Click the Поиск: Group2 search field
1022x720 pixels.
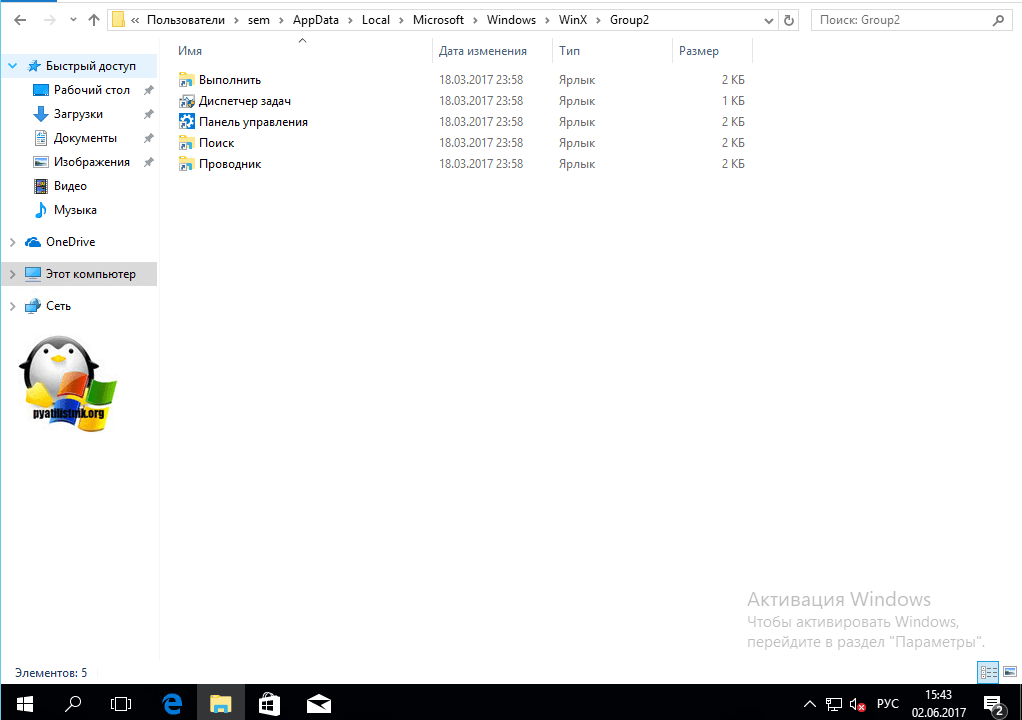(900, 20)
